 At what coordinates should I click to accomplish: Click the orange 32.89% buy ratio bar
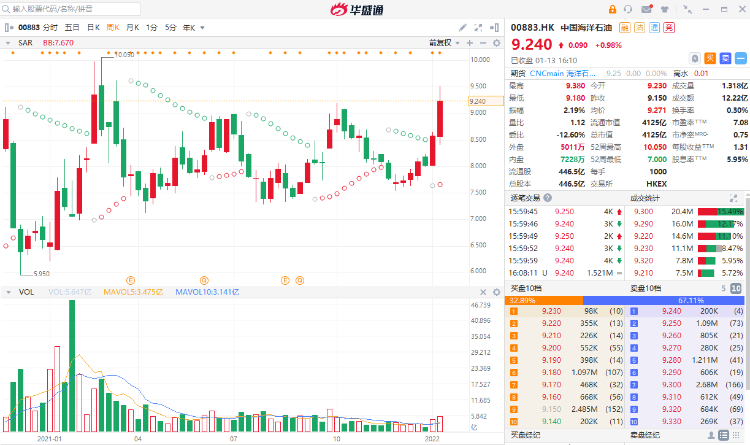544,300
